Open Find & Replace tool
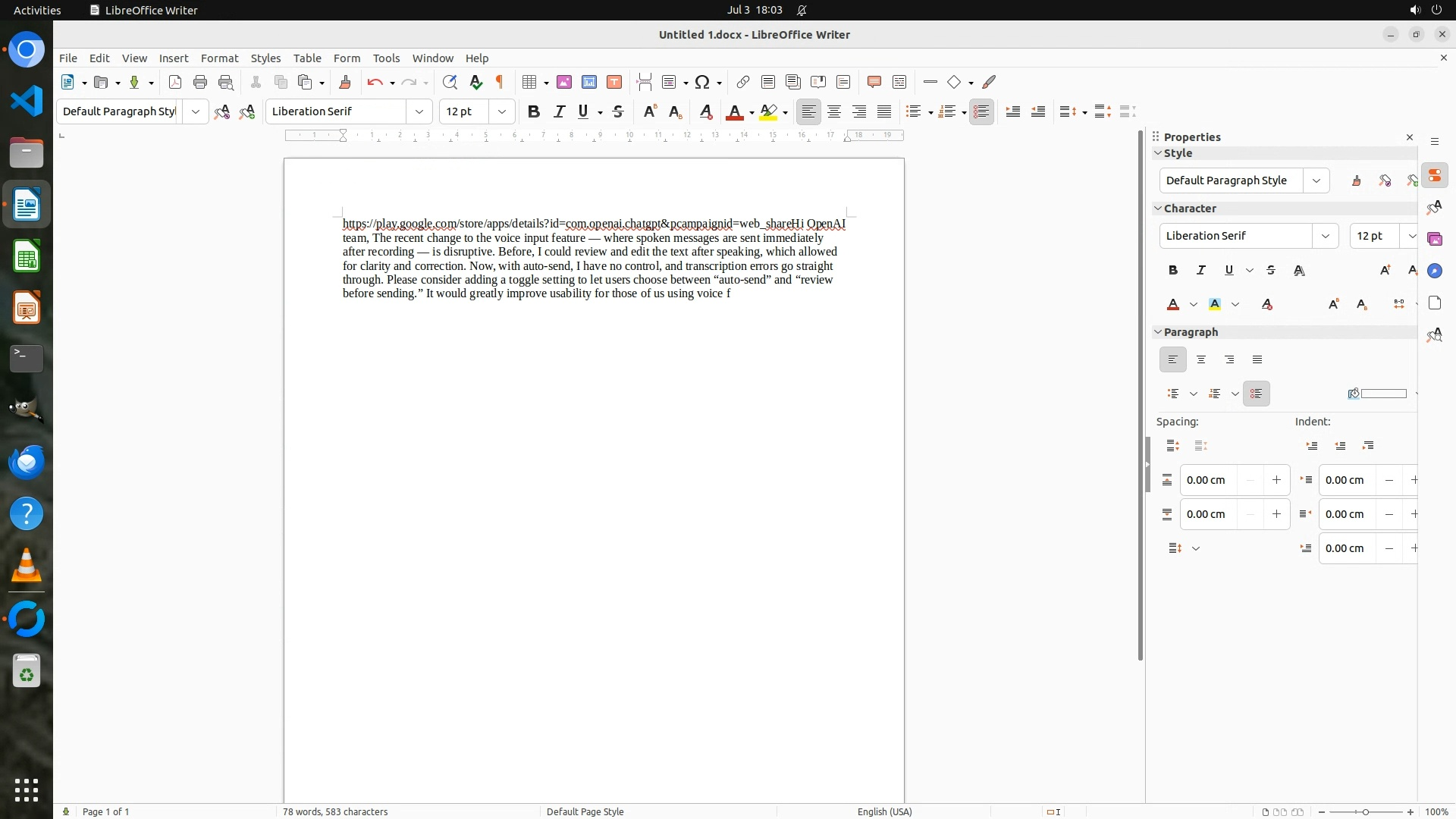 click(x=450, y=82)
